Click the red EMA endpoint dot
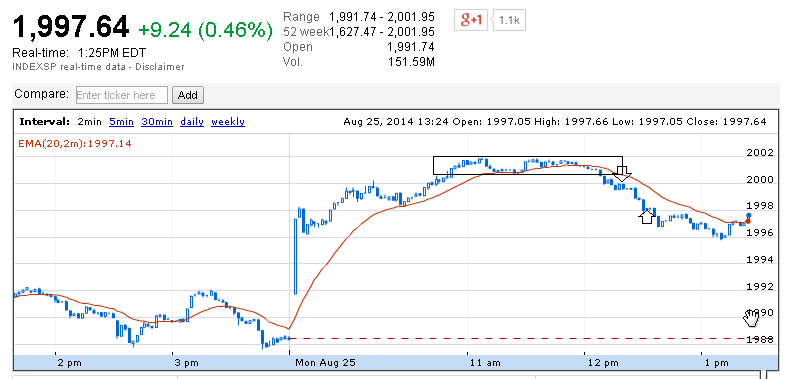The width and height of the screenshot is (792, 379). point(748,221)
